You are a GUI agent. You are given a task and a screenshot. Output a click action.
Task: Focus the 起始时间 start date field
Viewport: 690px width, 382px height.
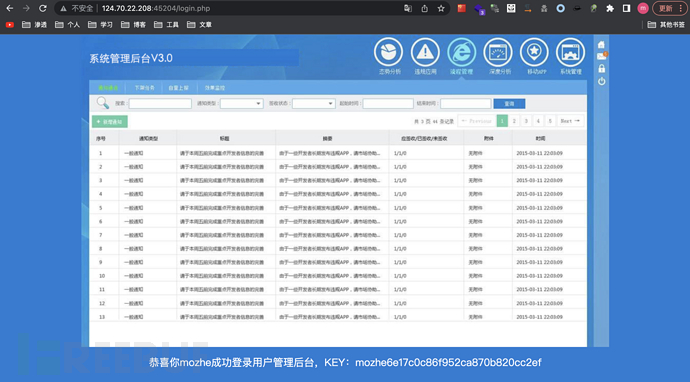click(x=388, y=103)
